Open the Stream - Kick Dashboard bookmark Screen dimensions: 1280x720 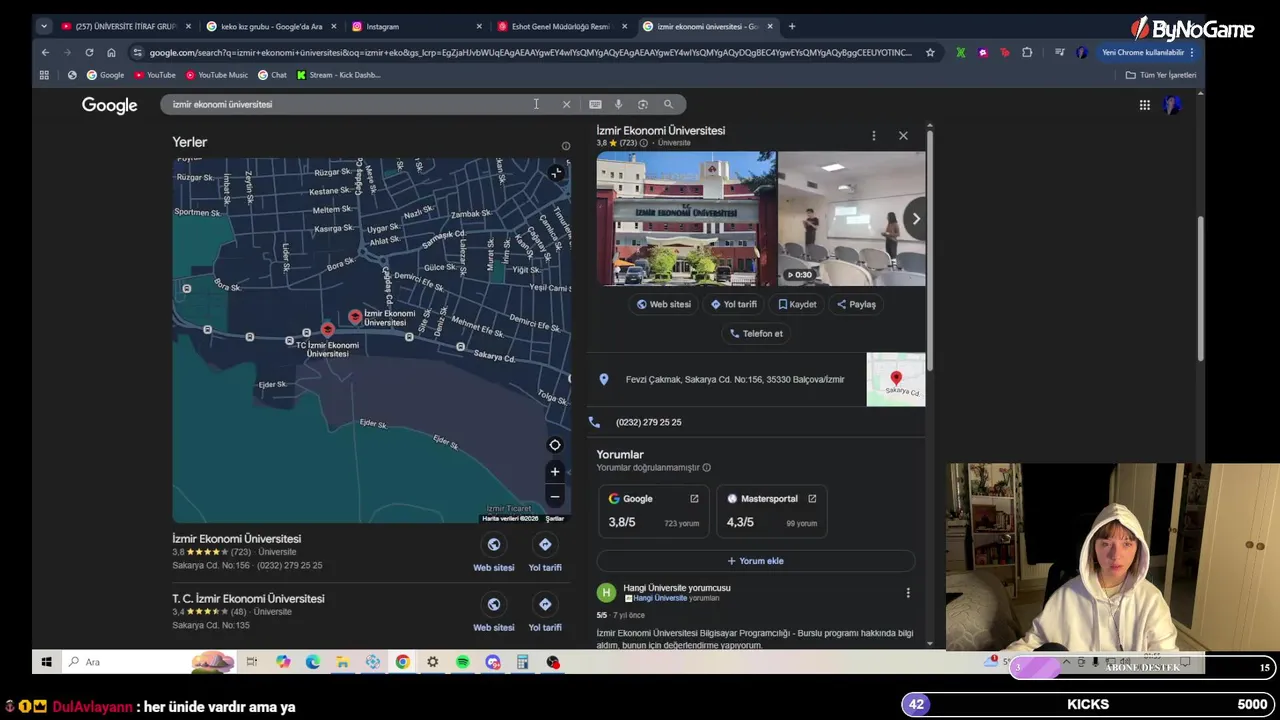[x=338, y=75]
